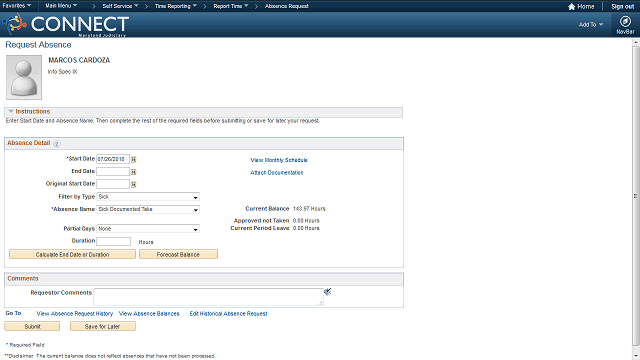Viewport: 640px width, 360px height.
Task: Click the Absence Detail help icon
Action: 57,143
